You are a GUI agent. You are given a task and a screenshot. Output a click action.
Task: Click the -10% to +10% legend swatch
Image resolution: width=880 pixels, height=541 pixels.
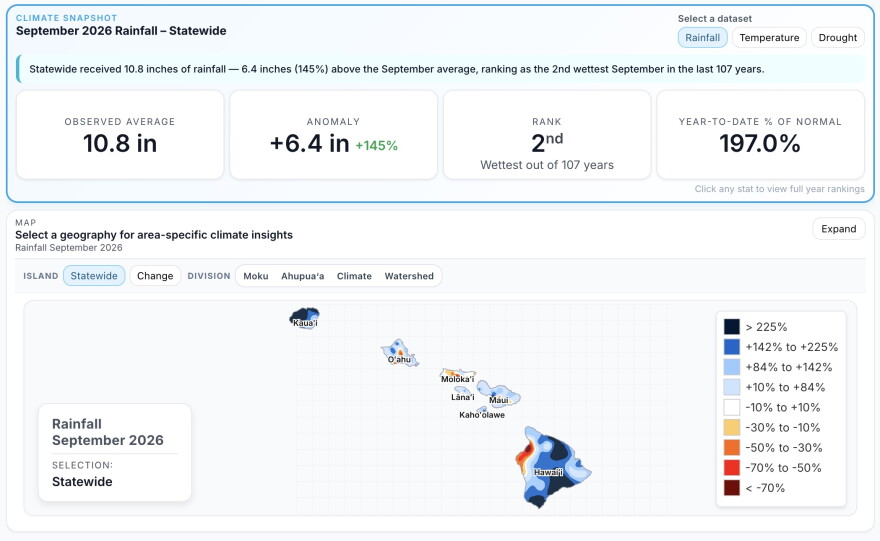click(x=731, y=407)
